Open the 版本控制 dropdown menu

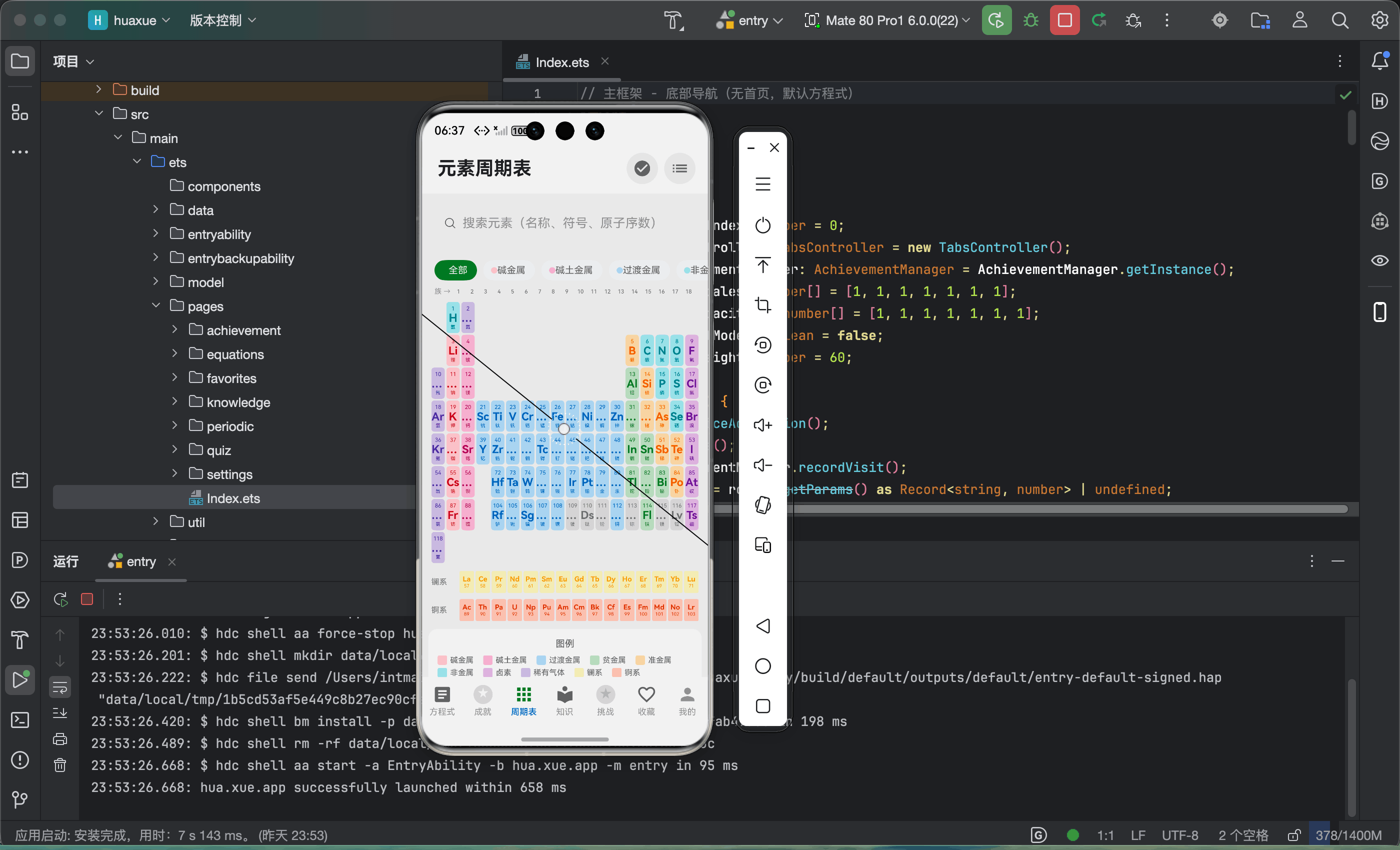(x=222, y=20)
